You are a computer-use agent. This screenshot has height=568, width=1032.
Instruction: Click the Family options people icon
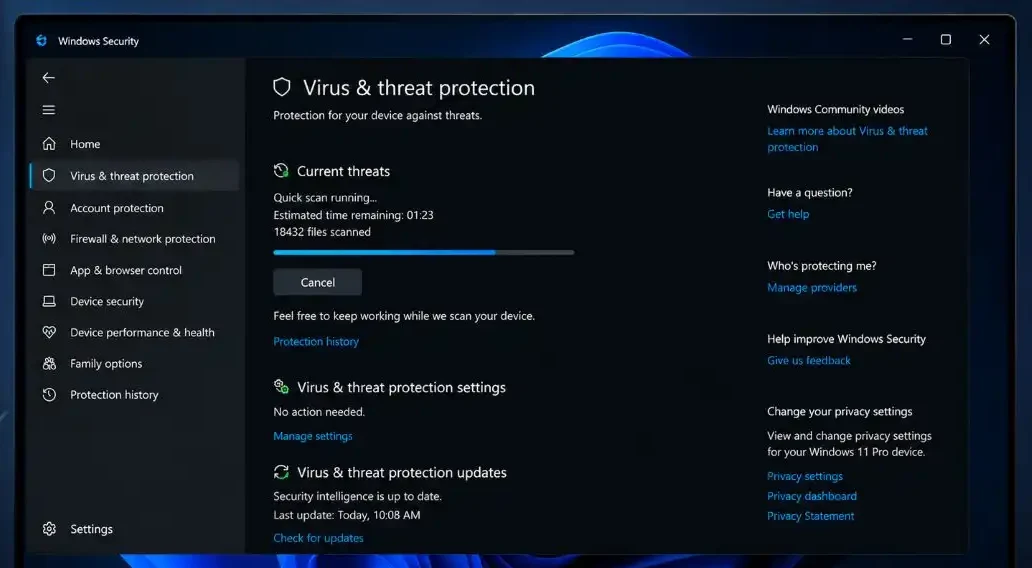(49, 363)
